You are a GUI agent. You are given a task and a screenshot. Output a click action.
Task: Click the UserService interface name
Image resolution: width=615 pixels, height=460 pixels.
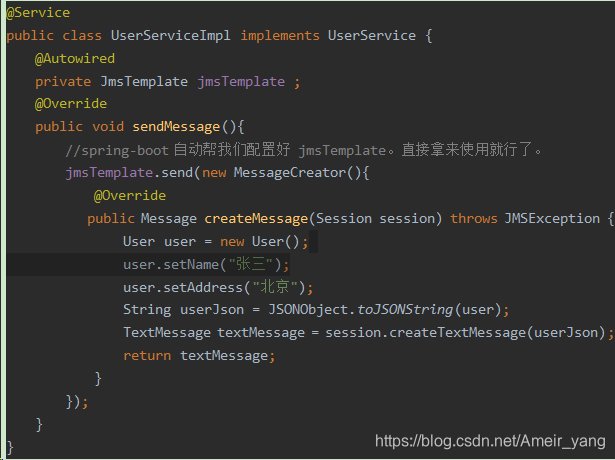pos(372,36)
